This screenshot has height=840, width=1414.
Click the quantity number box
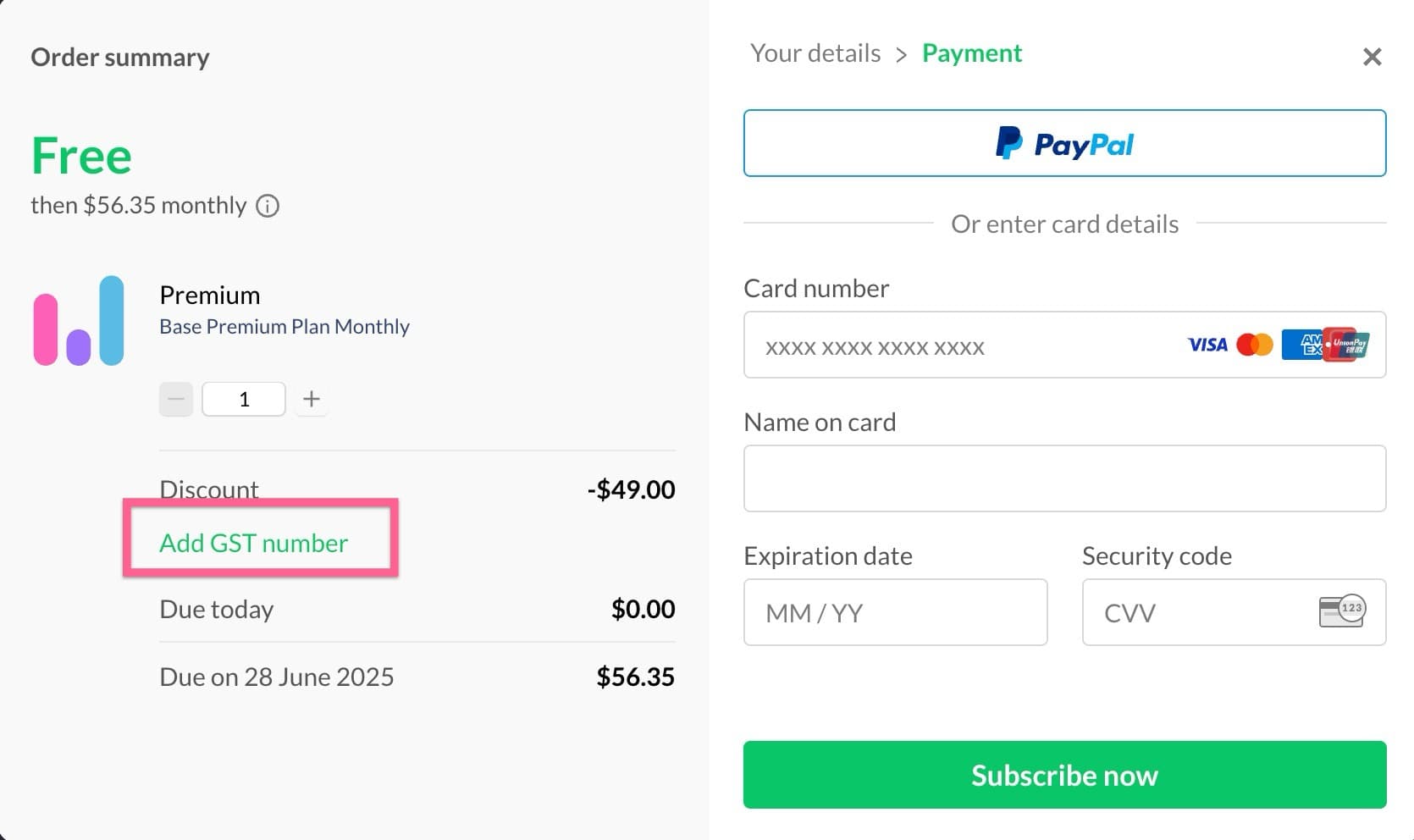pyautogui.click(x=243, y=399)
